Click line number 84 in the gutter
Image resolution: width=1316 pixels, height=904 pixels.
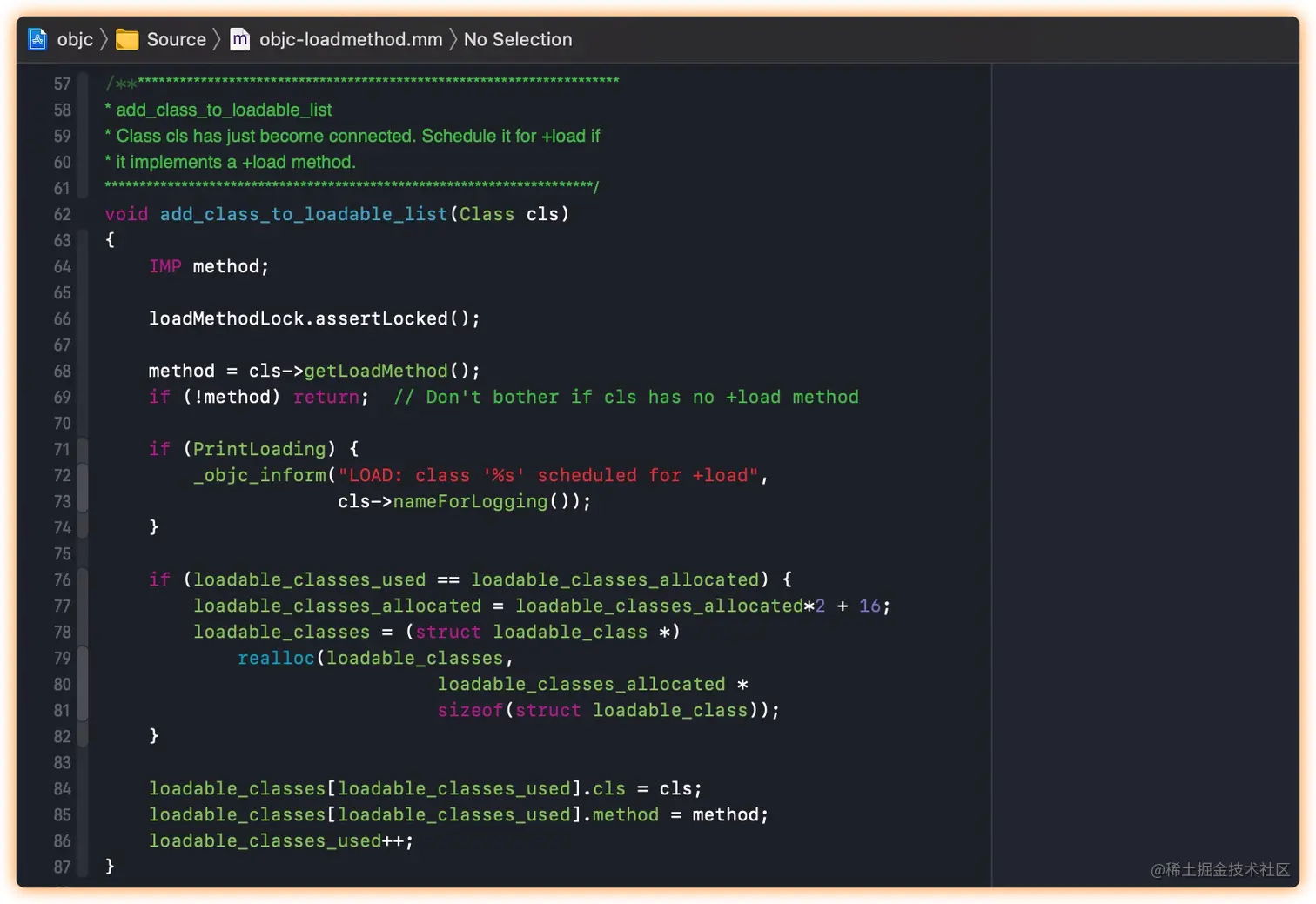pos(62,788)
